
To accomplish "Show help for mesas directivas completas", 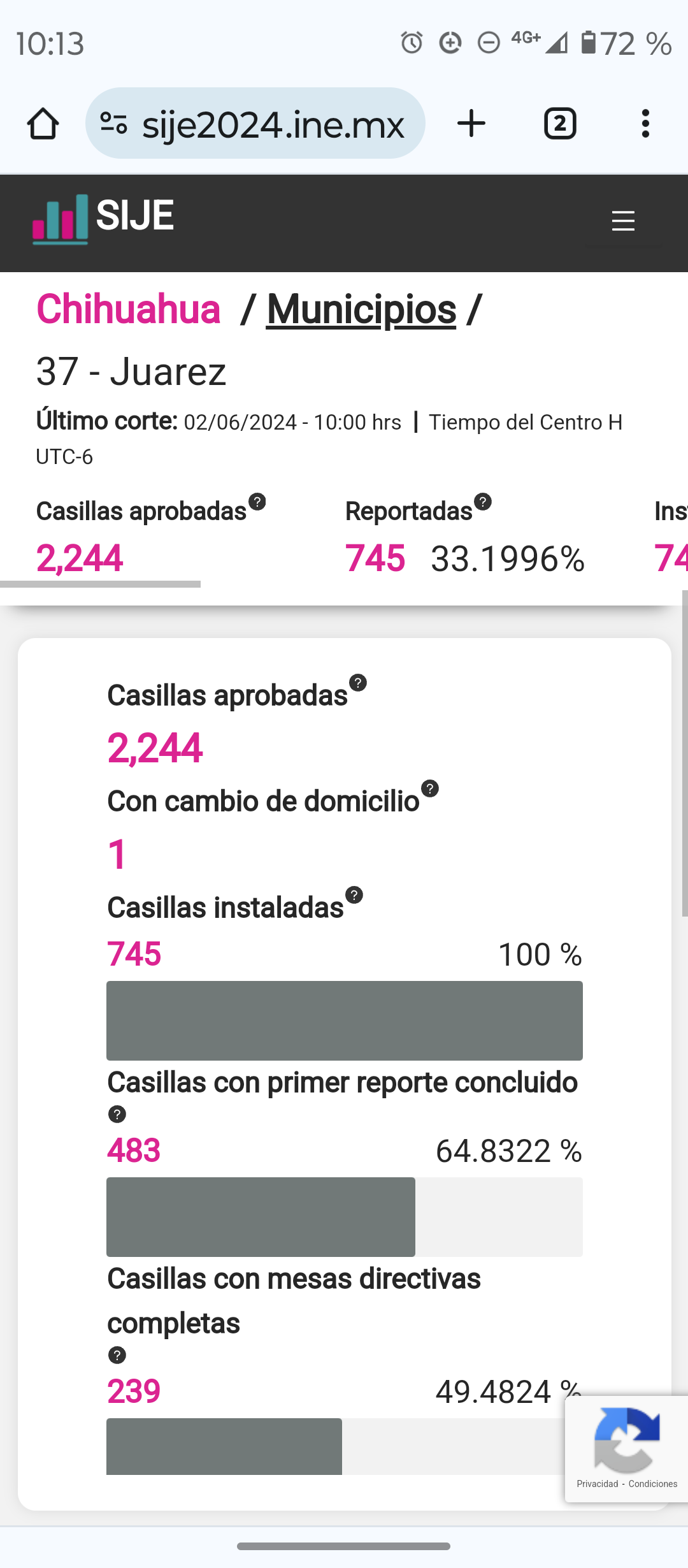I will coord(117,1355).
